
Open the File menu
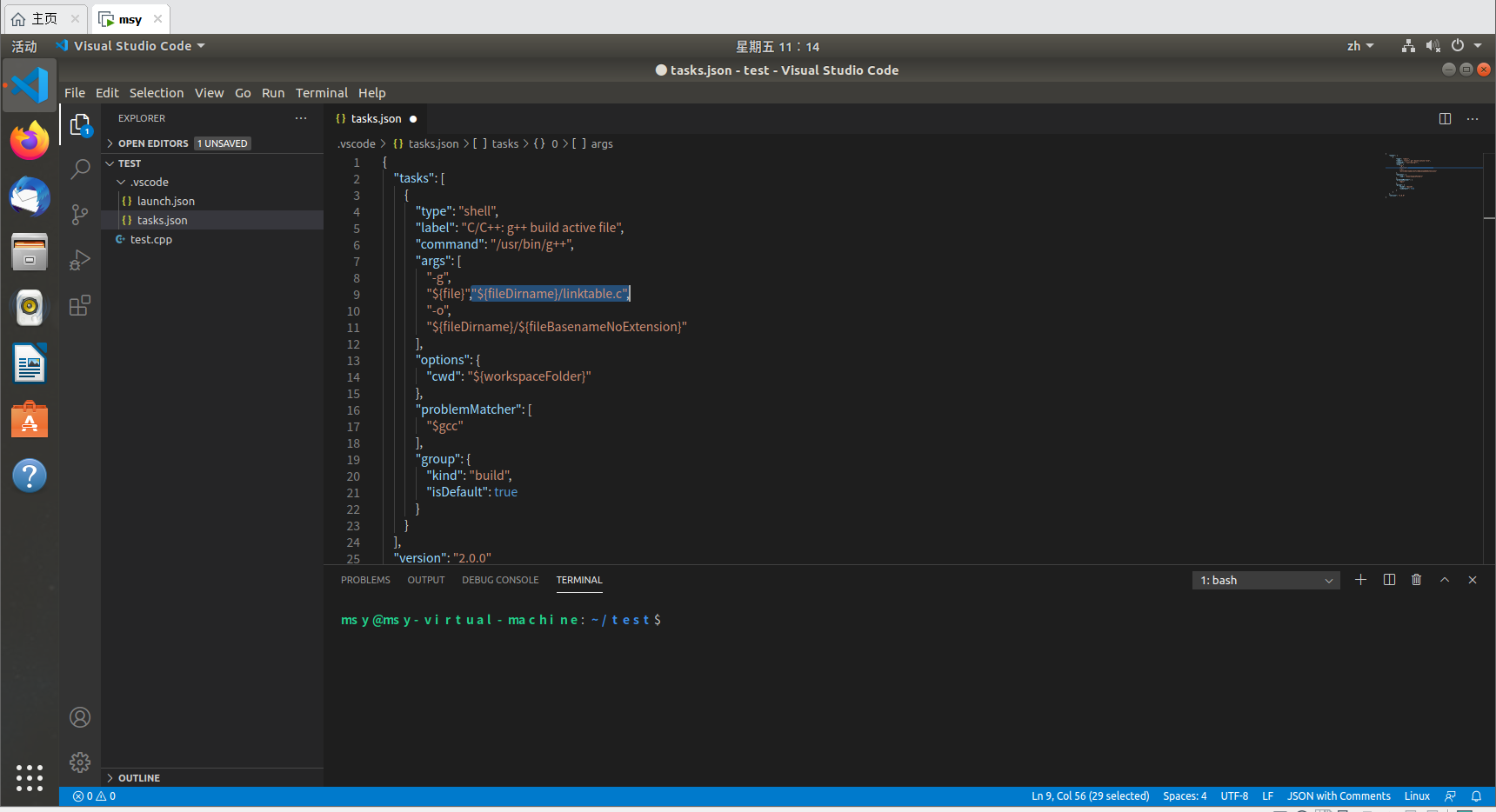pos(75,93)
